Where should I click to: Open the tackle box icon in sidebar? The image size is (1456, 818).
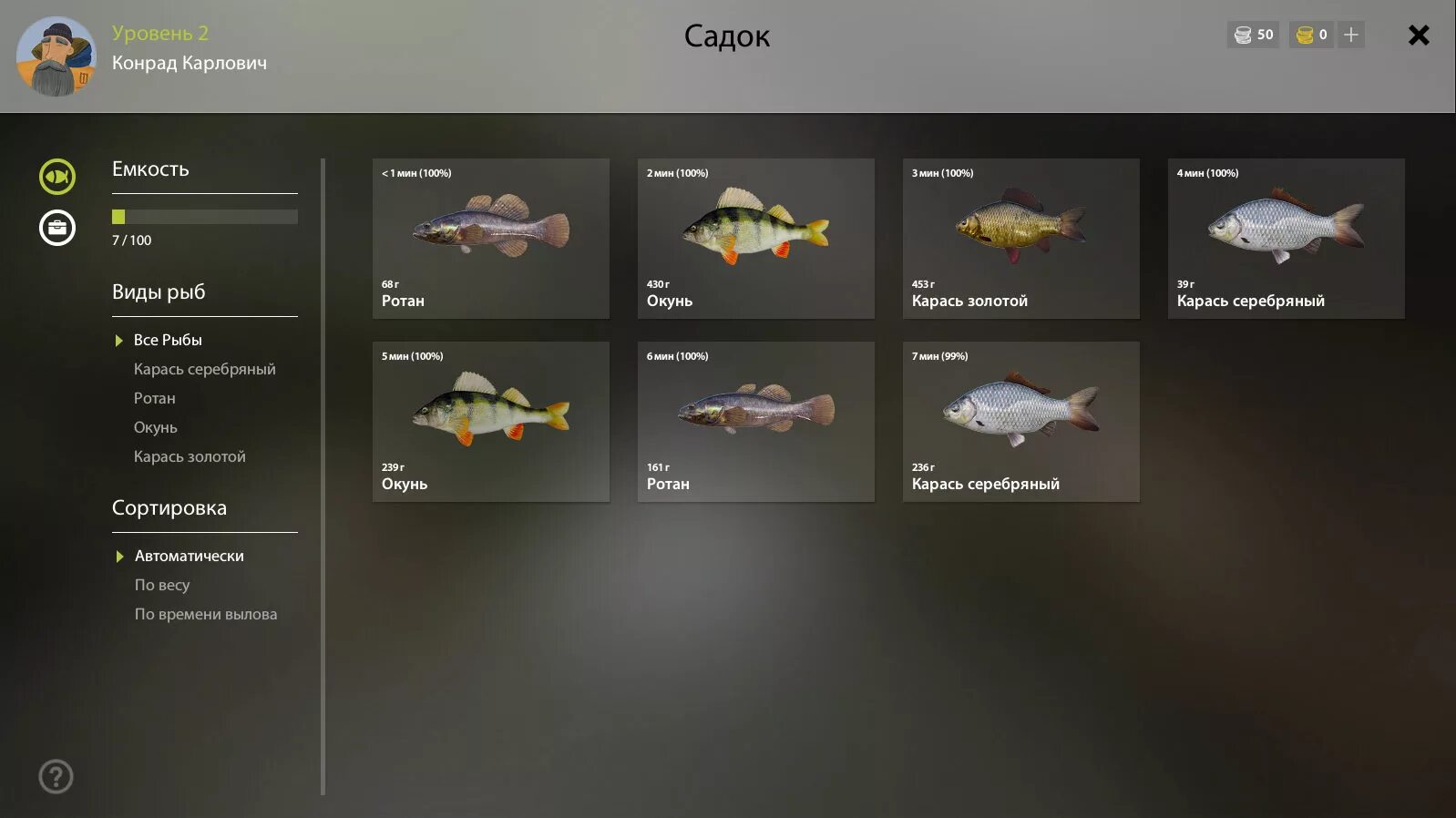57,228
